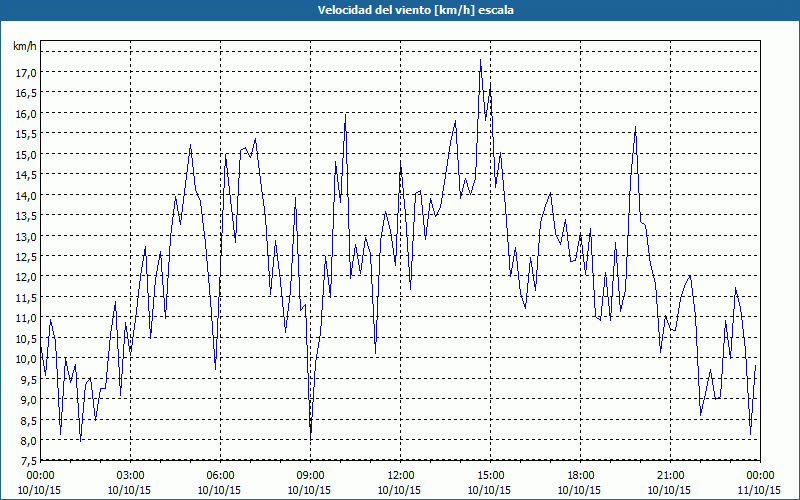Click the 21:00 time axis label
800x500 pixels.
pyautogui.click(x=670, y=476)
